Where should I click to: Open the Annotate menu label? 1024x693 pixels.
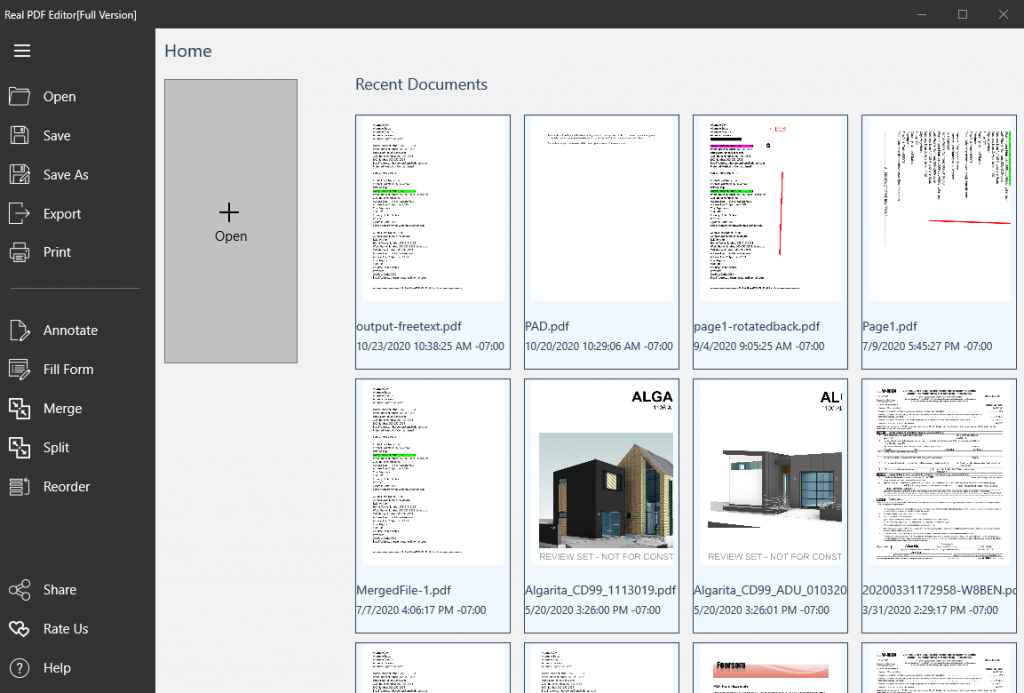point(71,330)
